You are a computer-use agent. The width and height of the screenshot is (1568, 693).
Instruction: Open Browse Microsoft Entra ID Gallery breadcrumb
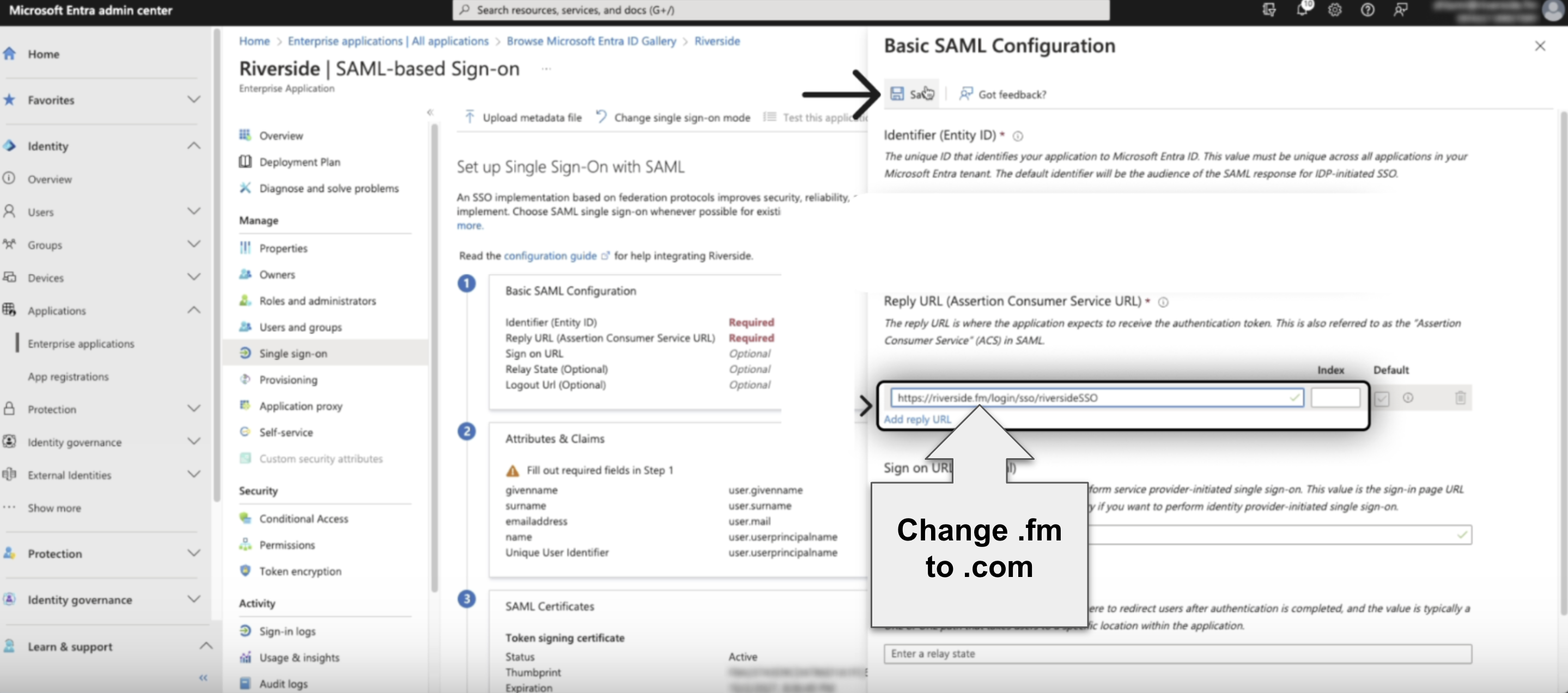tap(591, 41)
